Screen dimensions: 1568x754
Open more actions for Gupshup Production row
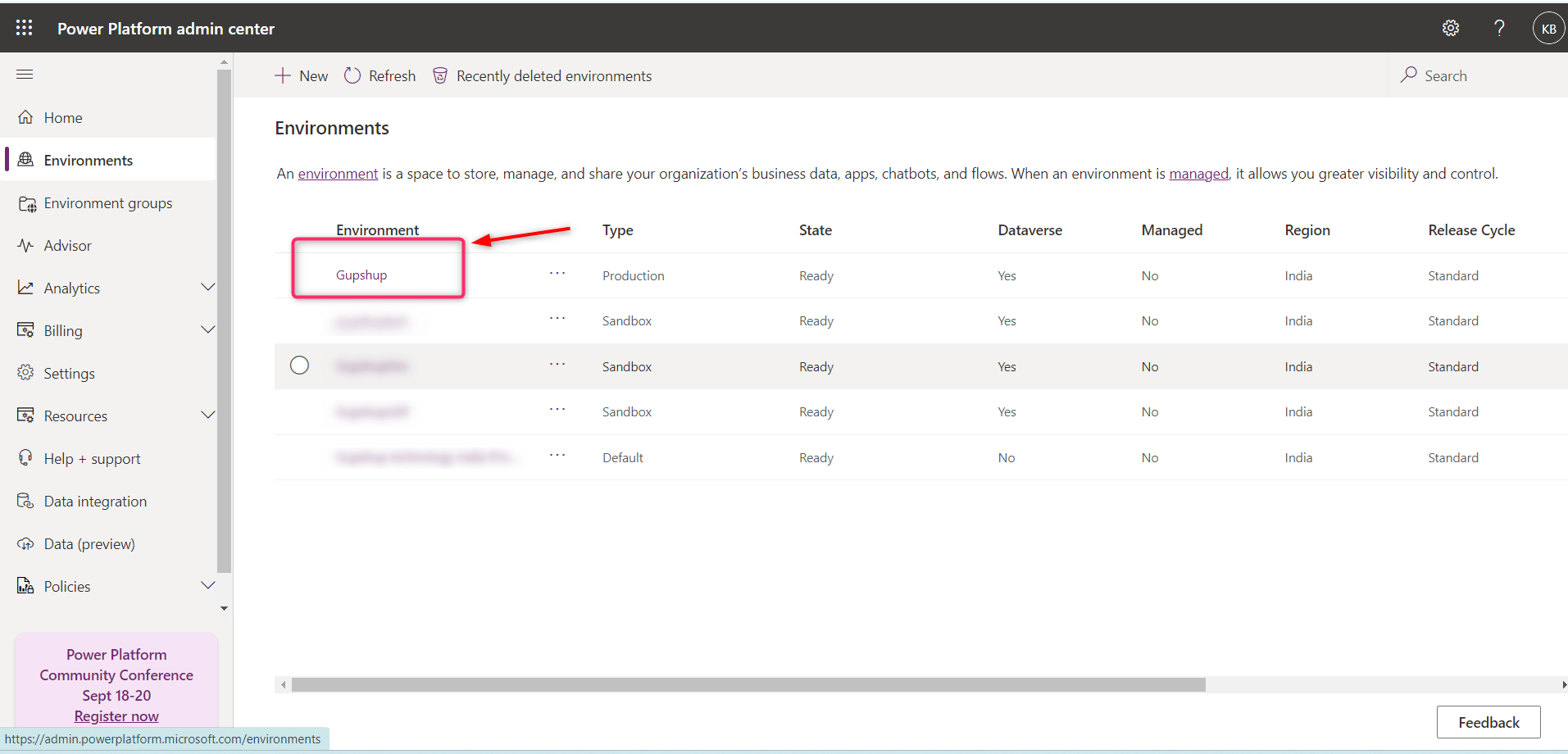pyautogui.click(x=557, y=274)
